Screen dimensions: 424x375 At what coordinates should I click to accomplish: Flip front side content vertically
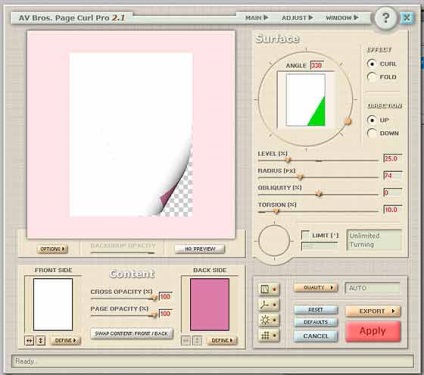tap(41, 340)
